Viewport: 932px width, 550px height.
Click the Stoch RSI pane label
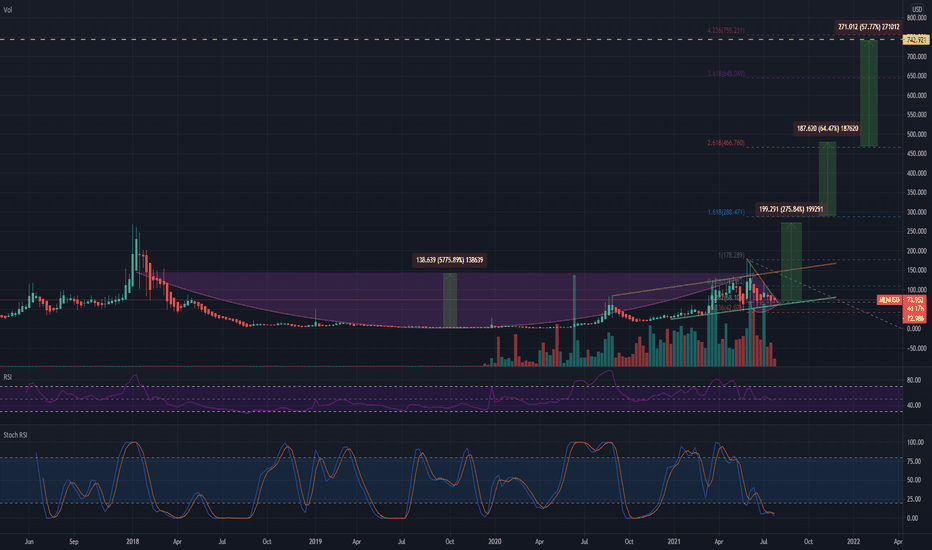15,435
